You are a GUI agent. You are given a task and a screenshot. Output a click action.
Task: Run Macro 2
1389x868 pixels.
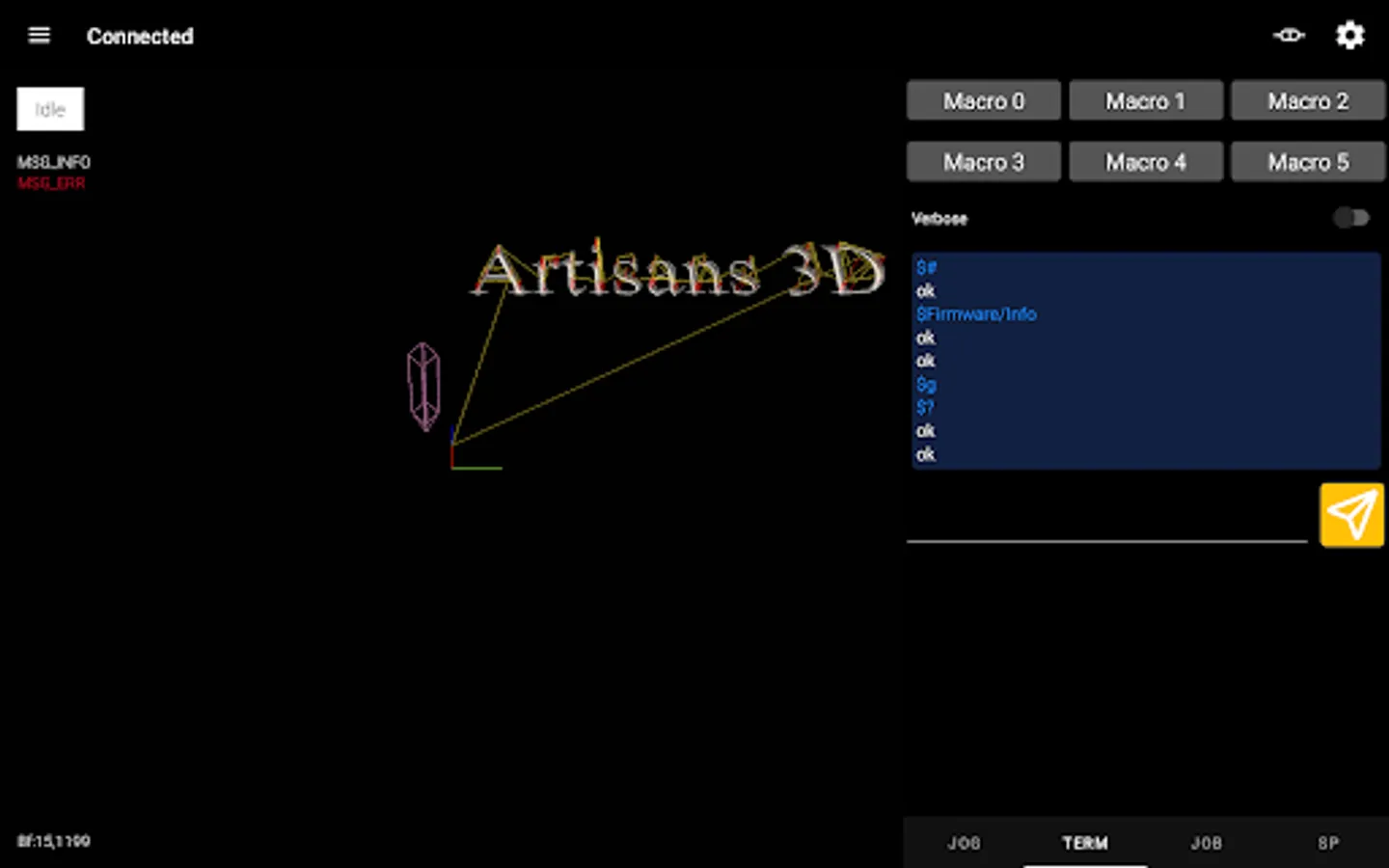pos(1308,100)
